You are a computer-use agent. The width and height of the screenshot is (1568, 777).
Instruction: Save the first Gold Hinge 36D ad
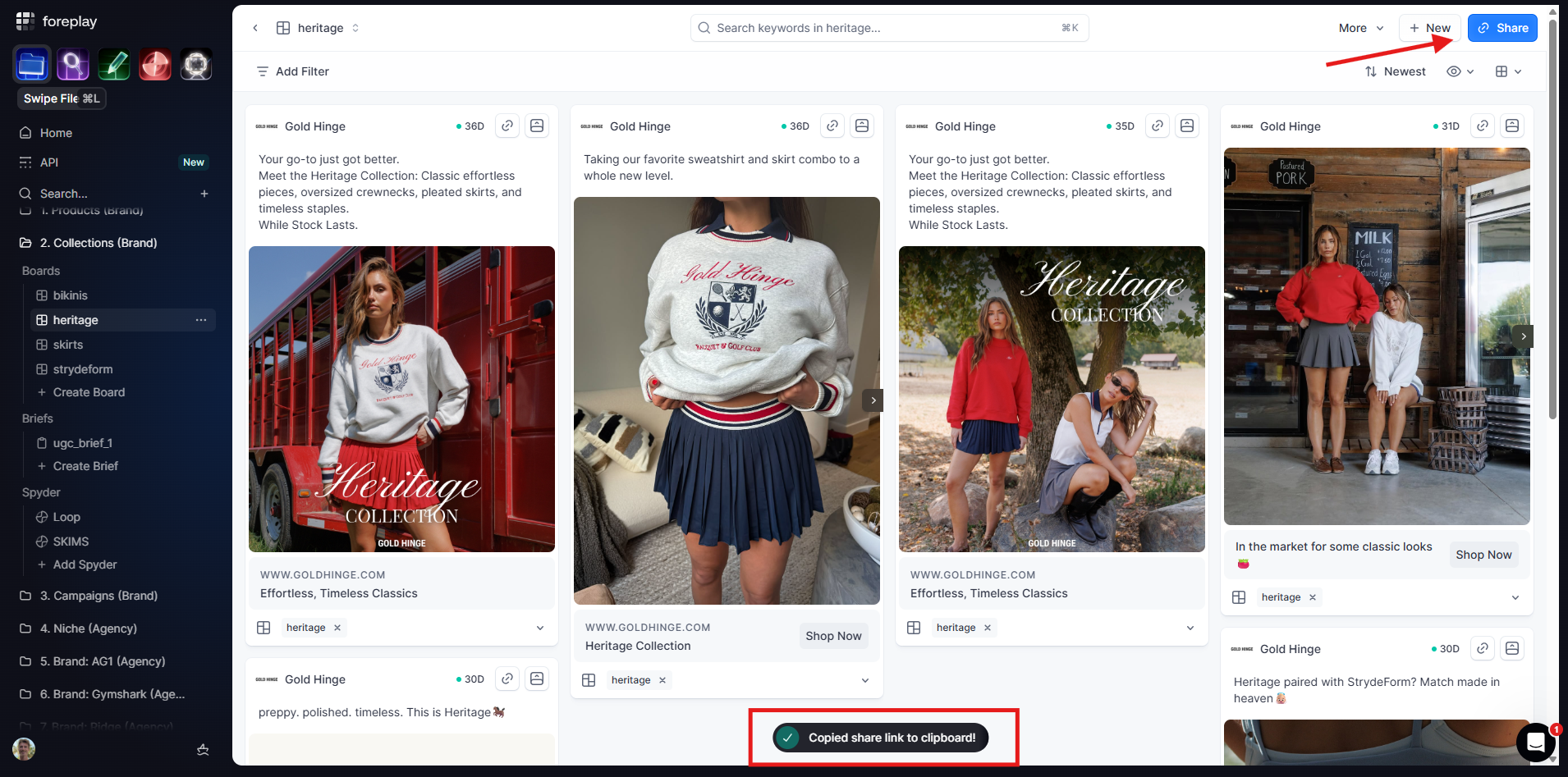click(x=537, y=126)
